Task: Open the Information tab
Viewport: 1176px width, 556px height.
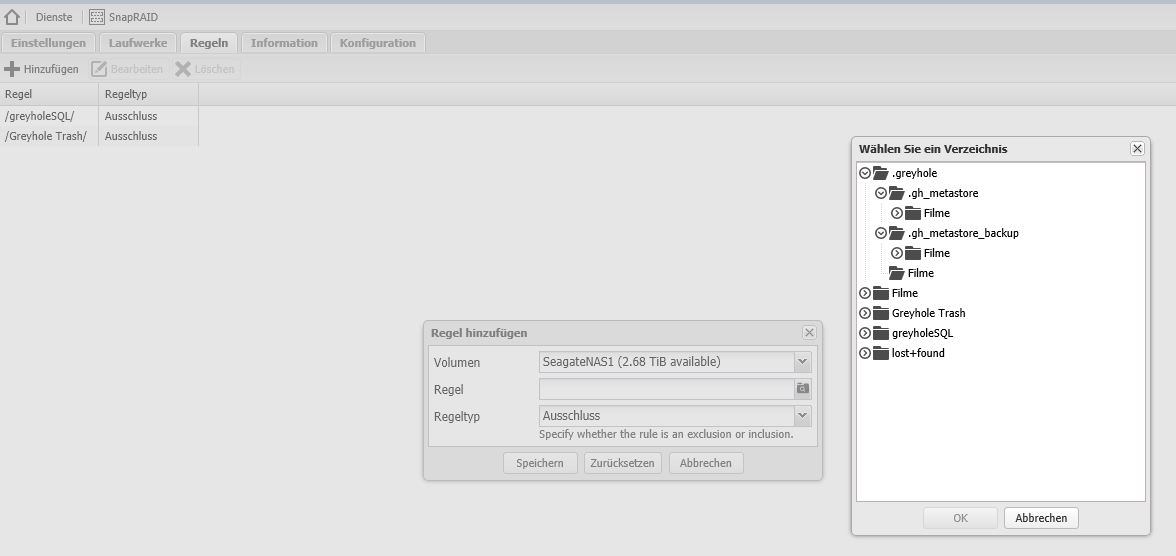Action: pyautogui.click(x=284, y=43)
